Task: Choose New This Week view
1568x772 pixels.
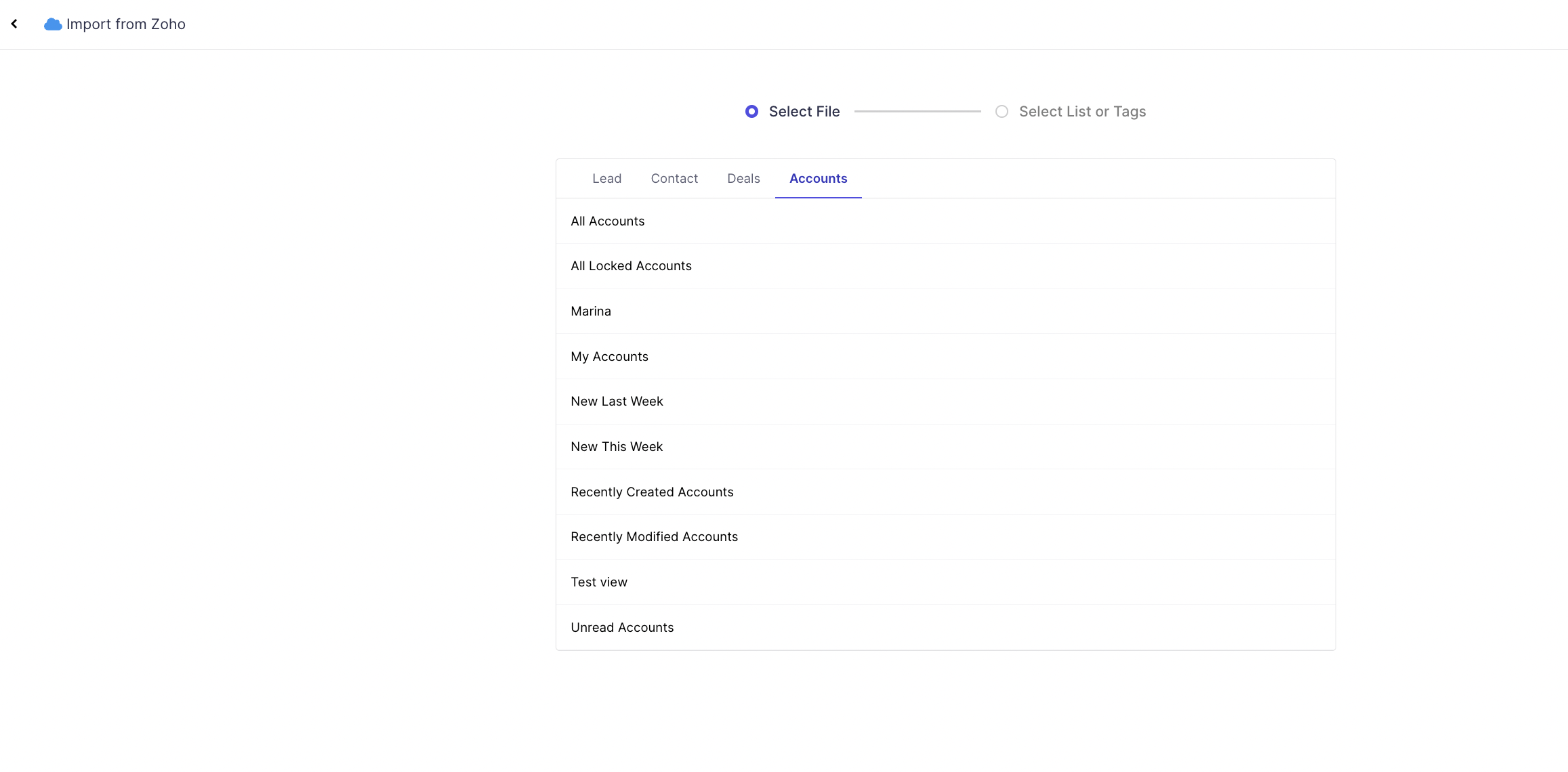Action: (x=617, y=447)
